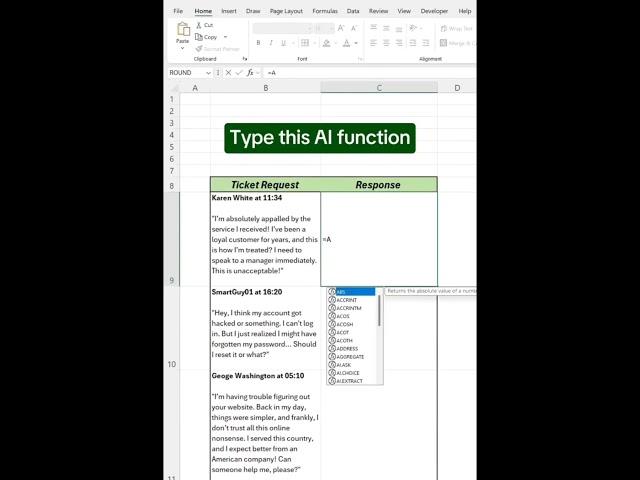Select AI.EXTRACT function suggestion
This screenshot has height=480, width=640.
click(x=352, y=381)
